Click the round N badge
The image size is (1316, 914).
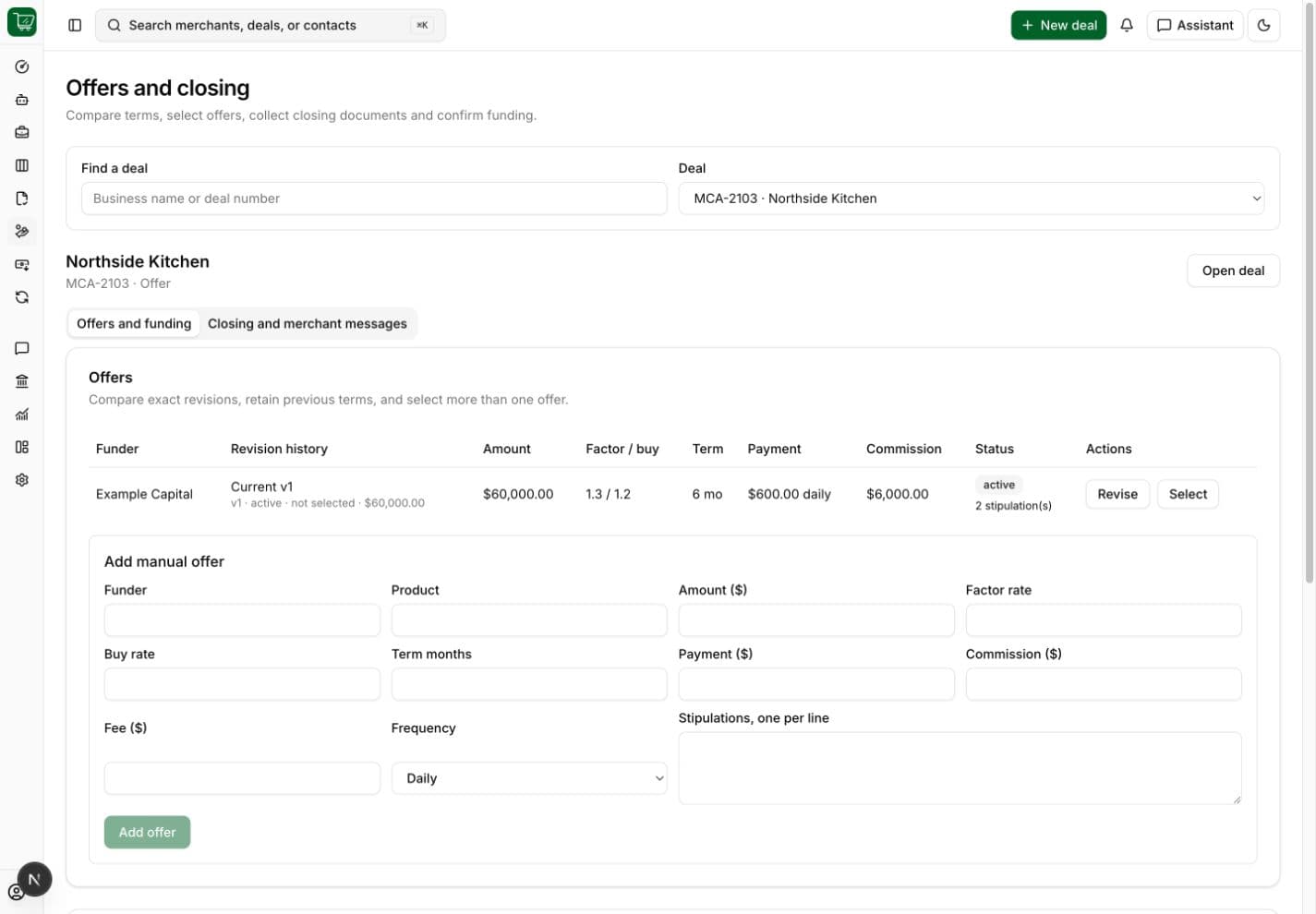(34, 880)
